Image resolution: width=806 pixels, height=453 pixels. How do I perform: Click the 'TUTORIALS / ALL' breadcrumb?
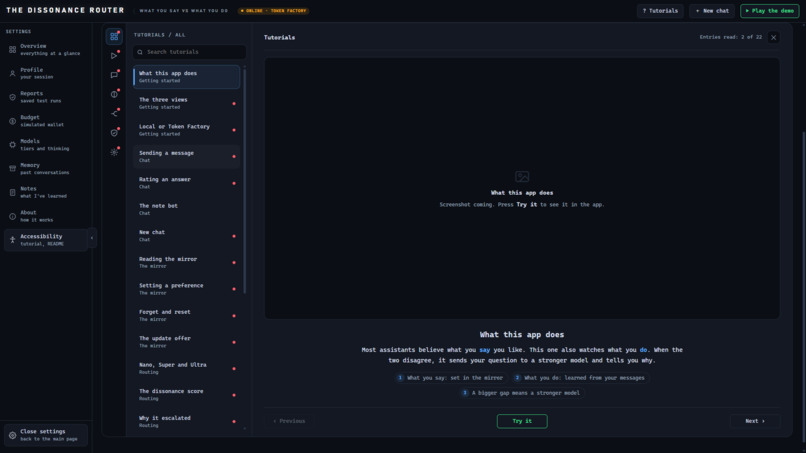point(159,35)
